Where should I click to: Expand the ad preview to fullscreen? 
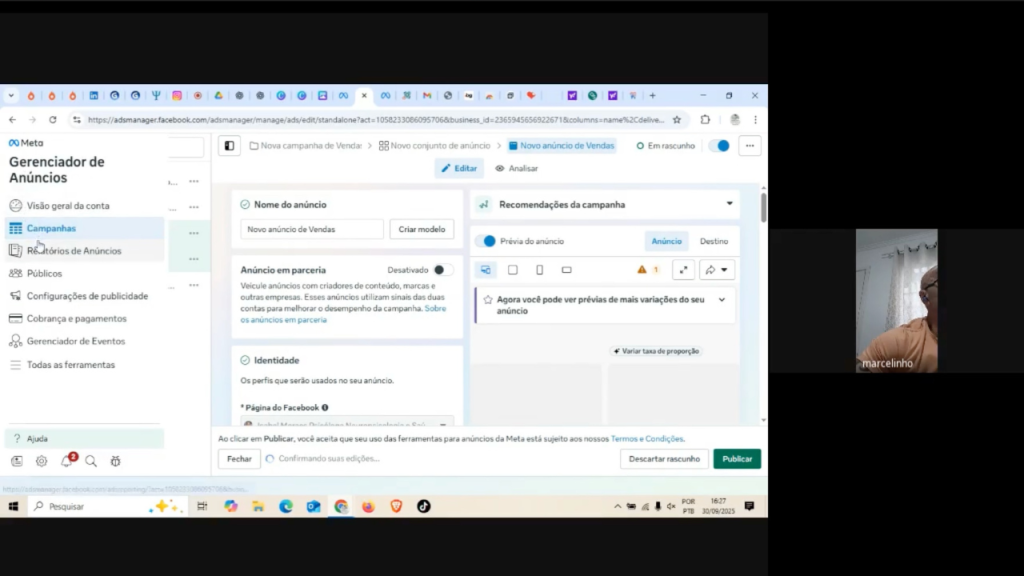683,270
